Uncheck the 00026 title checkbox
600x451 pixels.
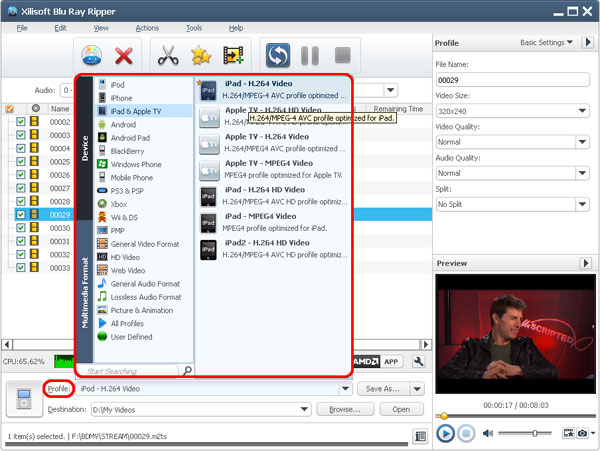(21, 175)
